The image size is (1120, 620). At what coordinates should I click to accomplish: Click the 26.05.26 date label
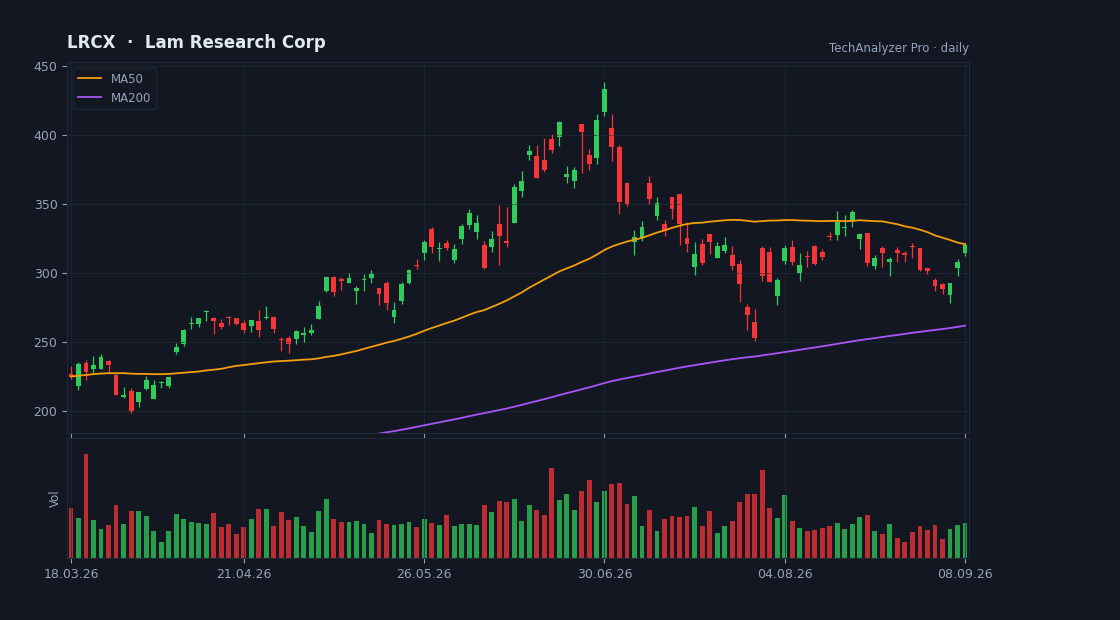click(424, 574)
